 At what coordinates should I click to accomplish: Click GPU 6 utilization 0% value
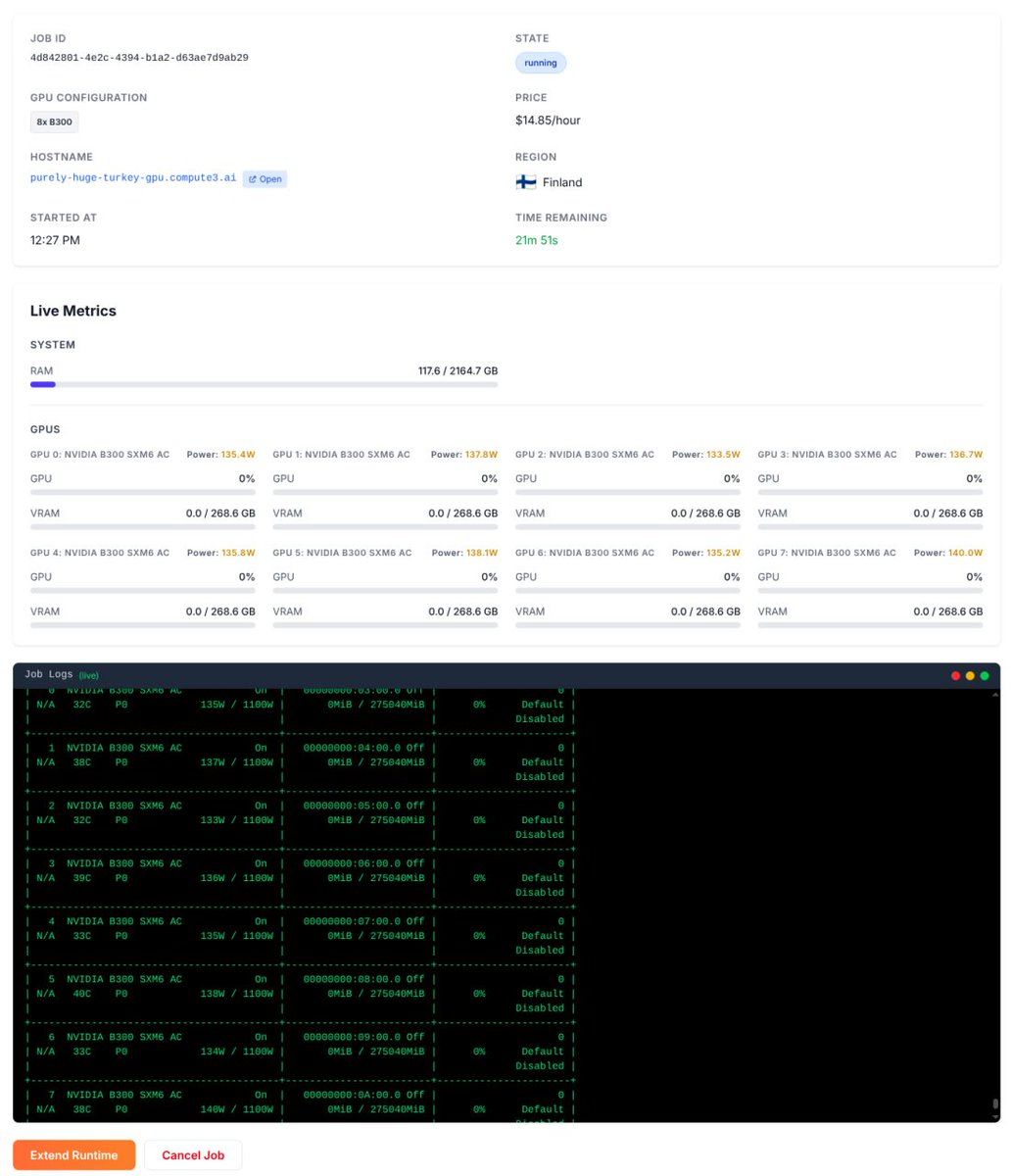[x=732, y=577]
